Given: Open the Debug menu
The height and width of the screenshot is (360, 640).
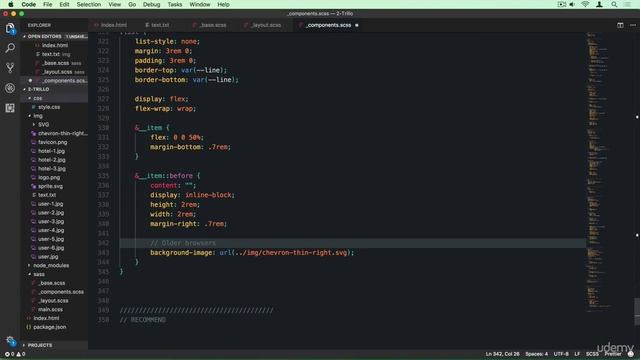Looking at the screenshot, I should [151, 4].
